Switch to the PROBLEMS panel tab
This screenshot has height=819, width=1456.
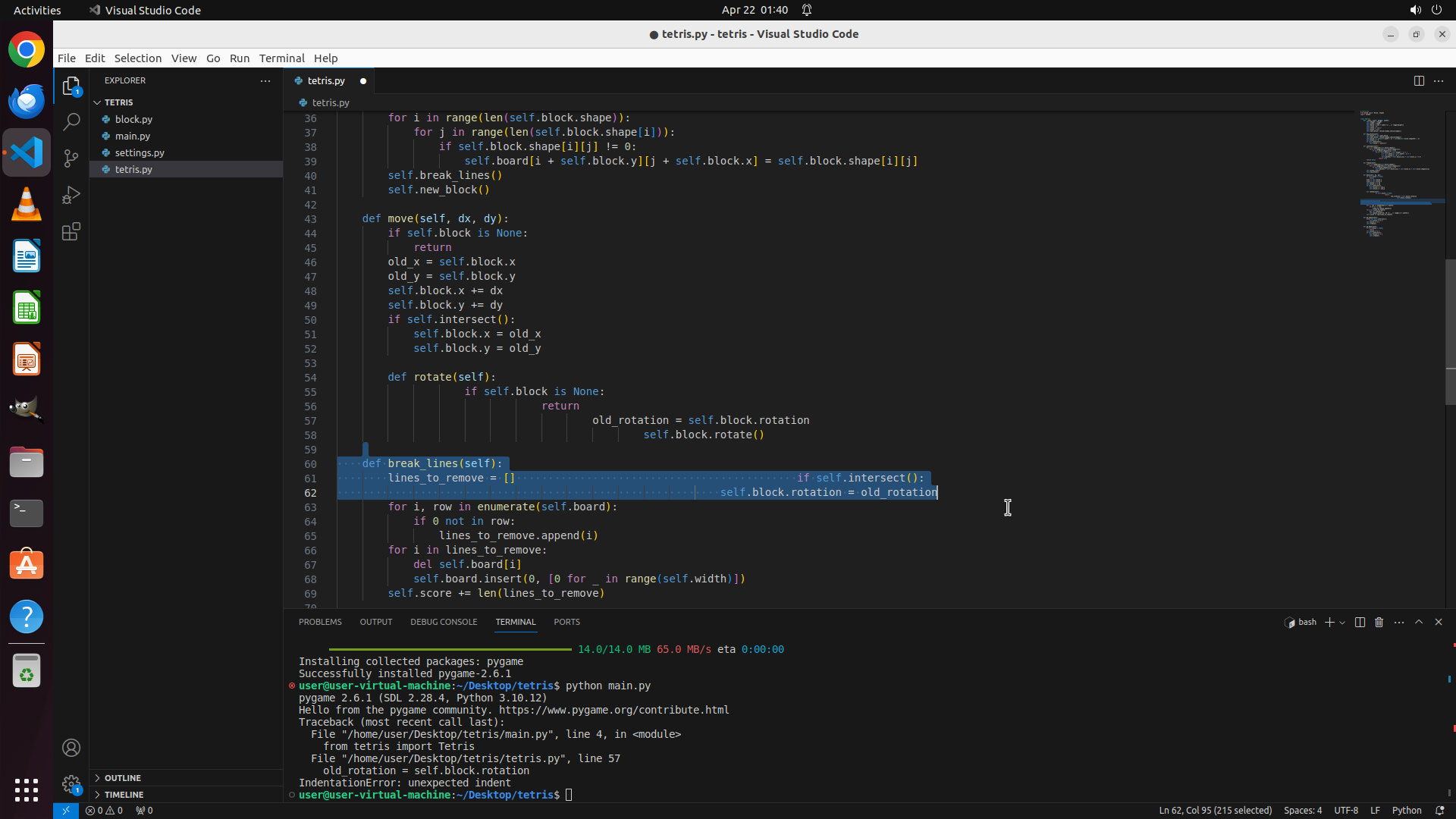pos(320,622)
